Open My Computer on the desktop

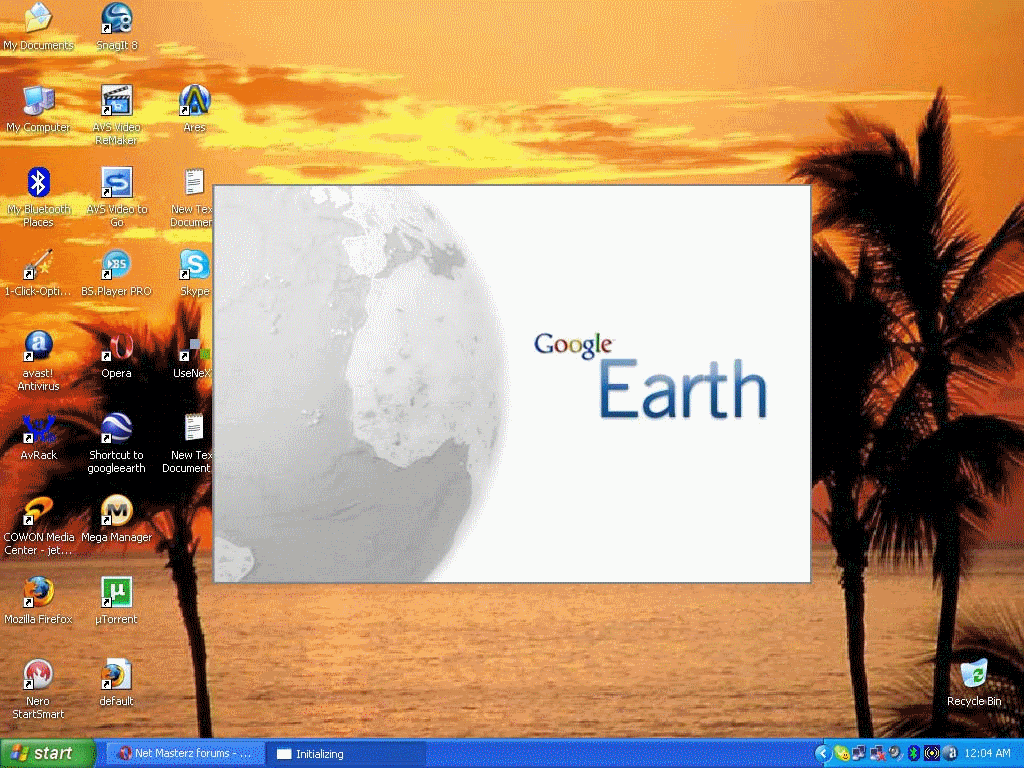(x=38, y=101)
